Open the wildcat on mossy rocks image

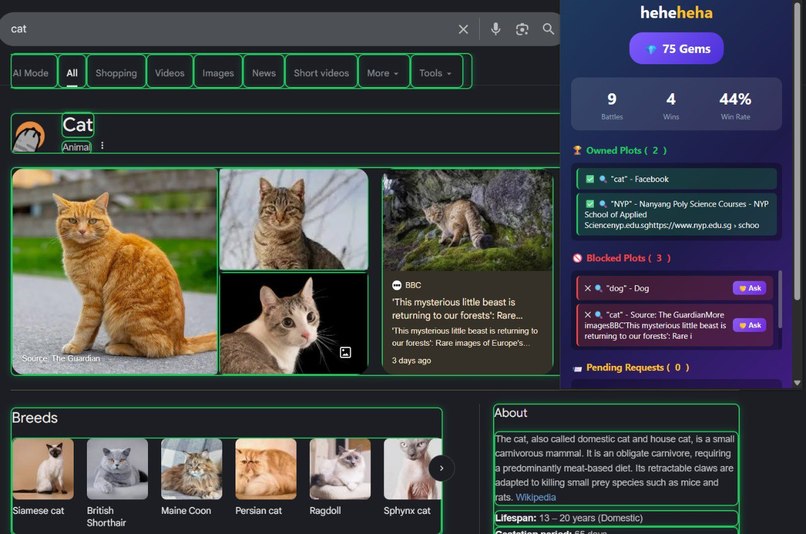tap(467, 221)
